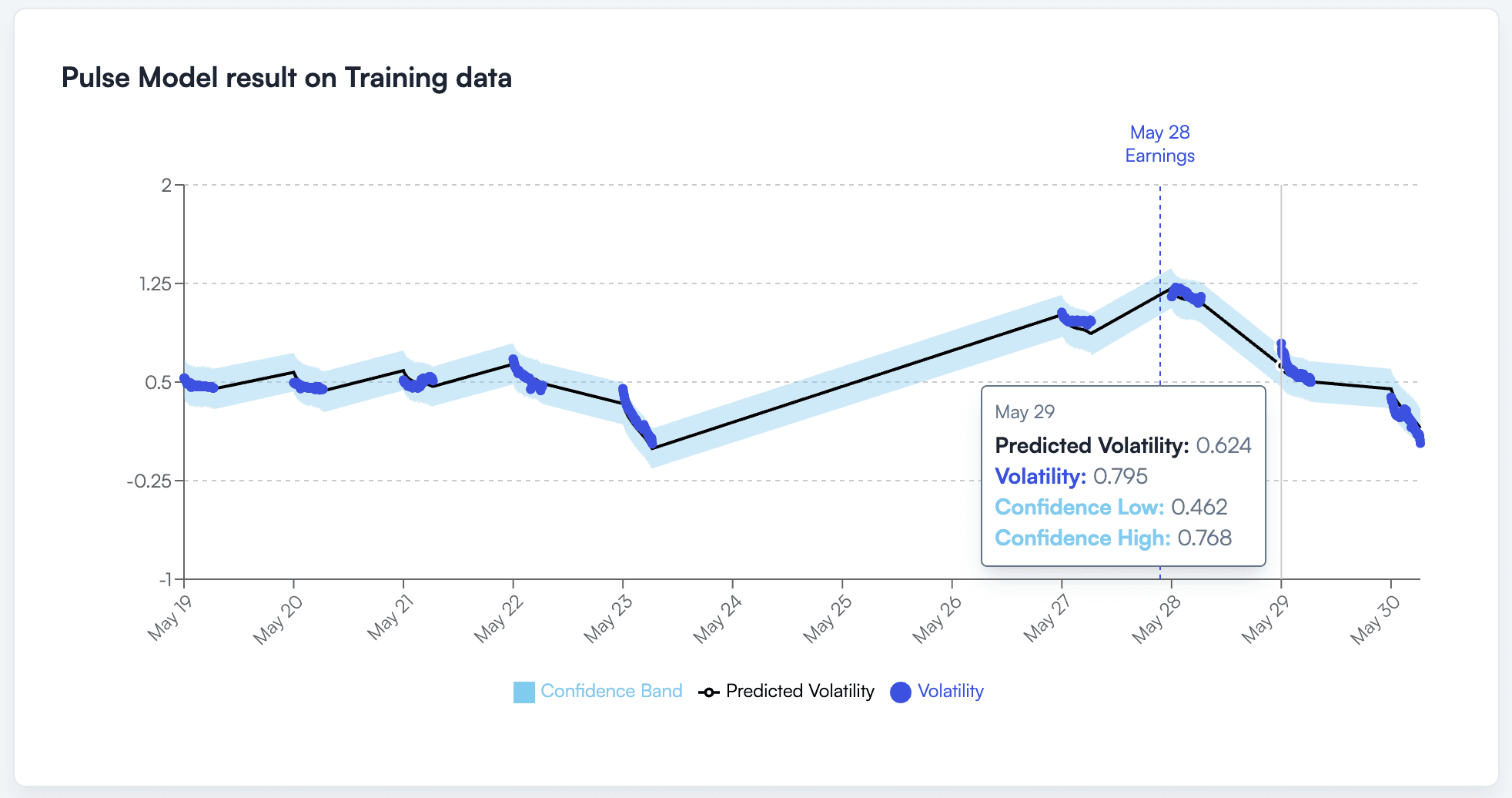Click the volatility data cluster at May 22

[528, 375]
